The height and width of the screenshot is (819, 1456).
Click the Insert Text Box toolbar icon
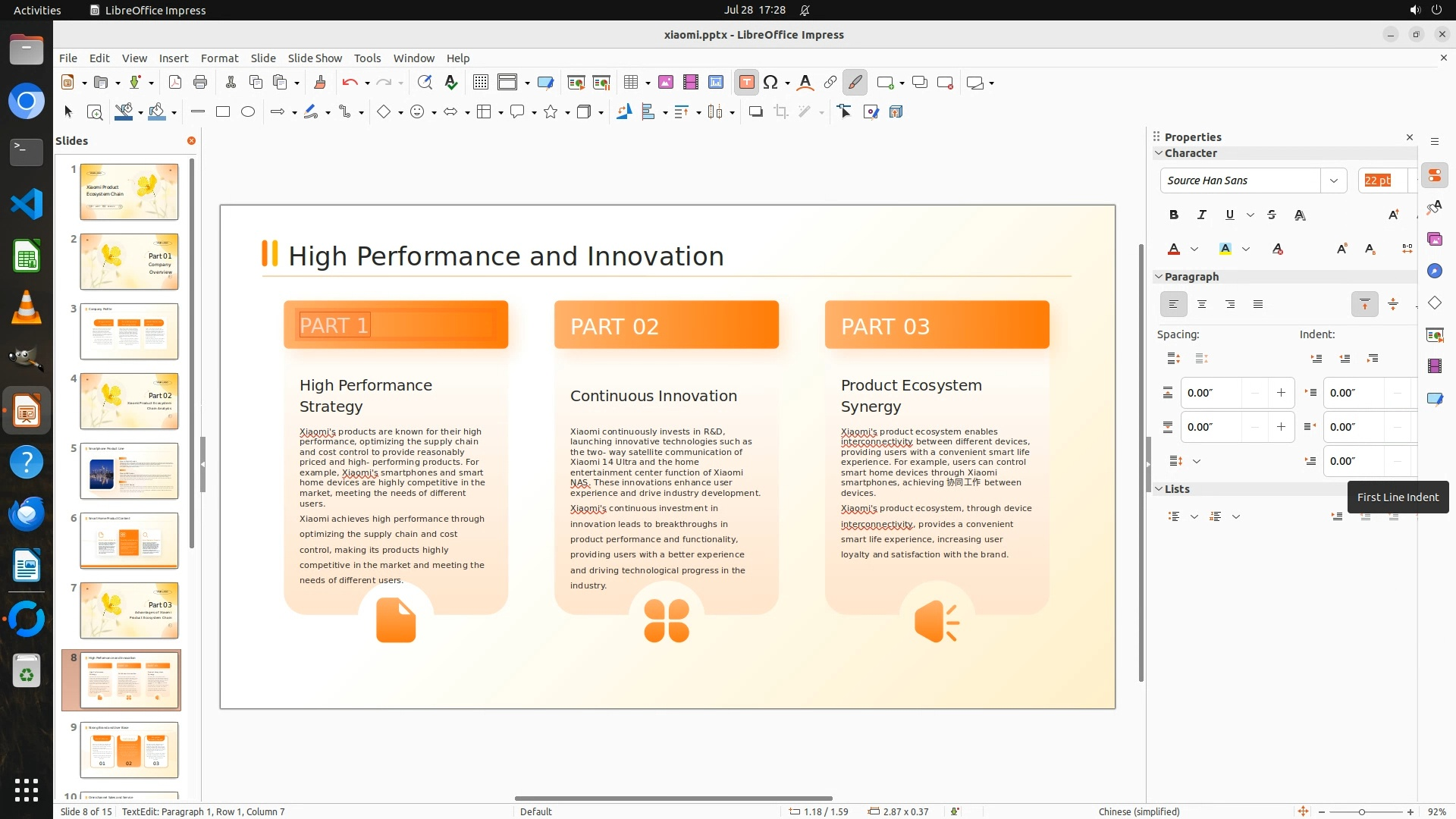point(746,83)
